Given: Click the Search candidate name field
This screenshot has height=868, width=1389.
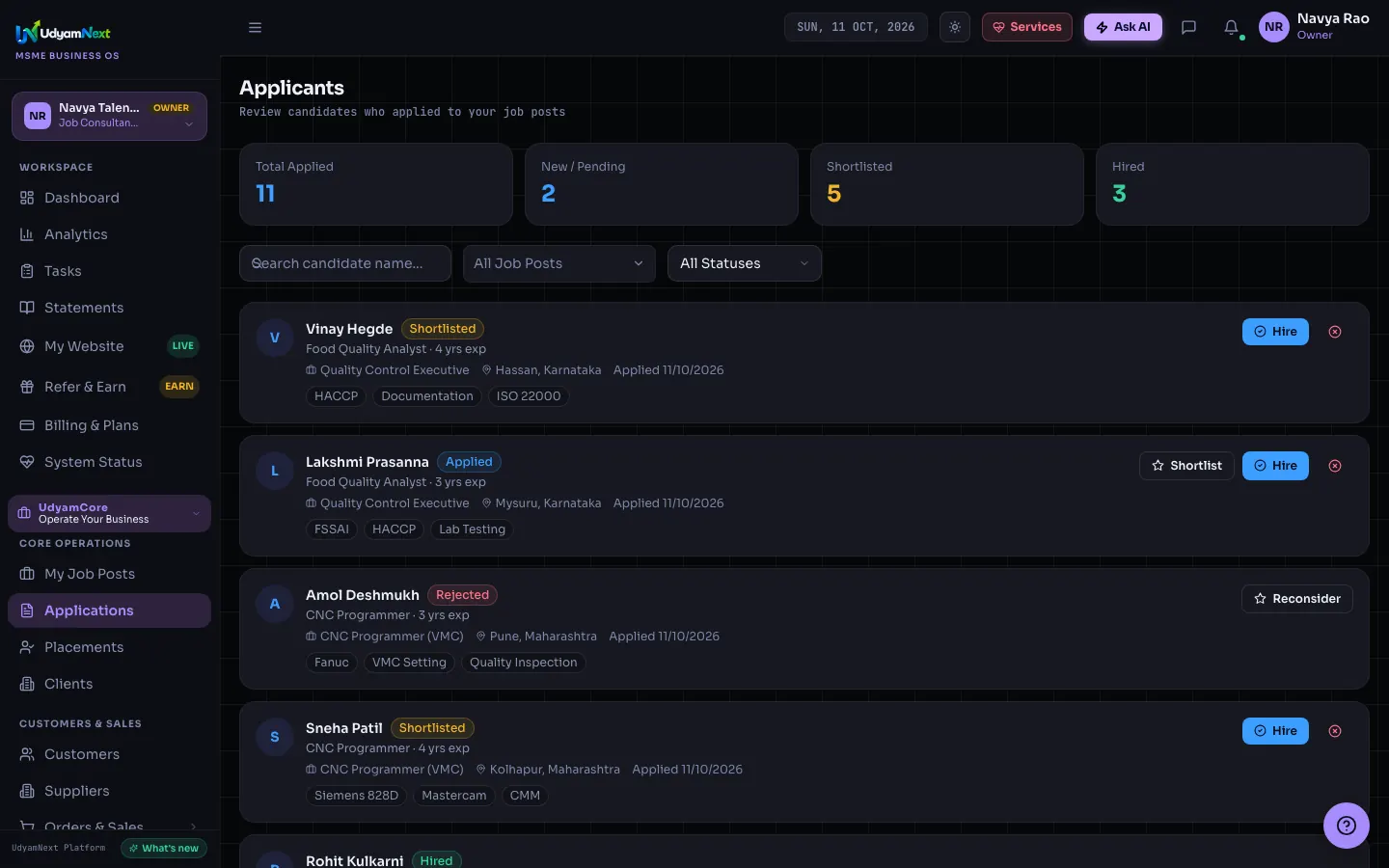Looking at the screenshot, I should [x=345, y=263].
